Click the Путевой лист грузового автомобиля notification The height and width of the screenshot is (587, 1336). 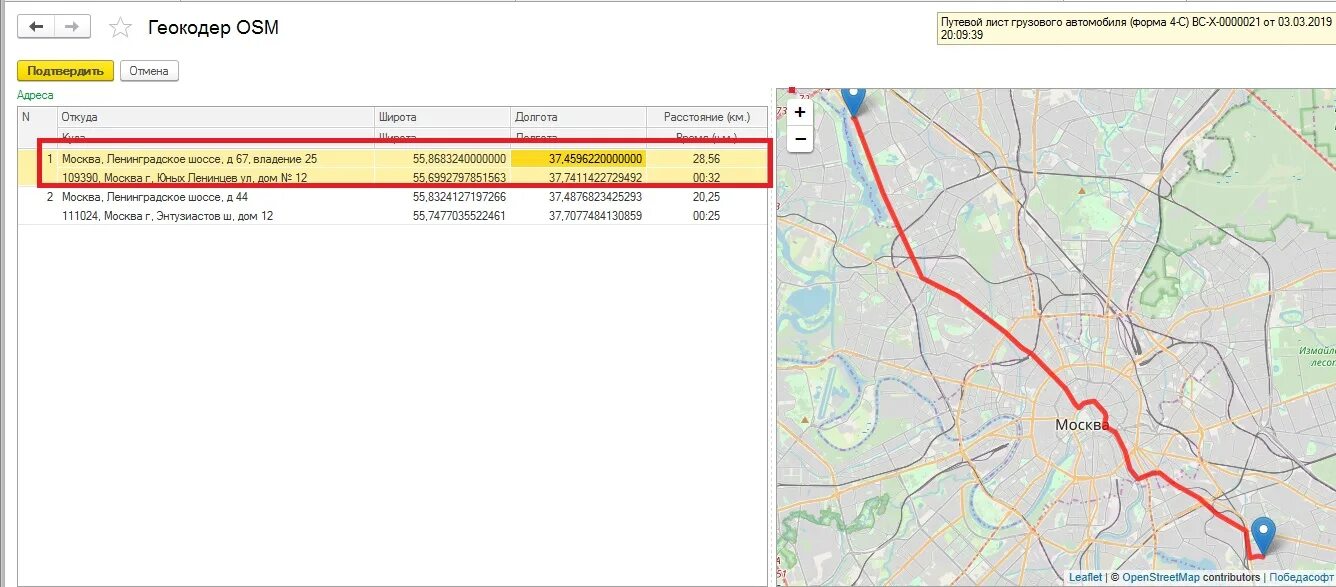(1135, 28)
